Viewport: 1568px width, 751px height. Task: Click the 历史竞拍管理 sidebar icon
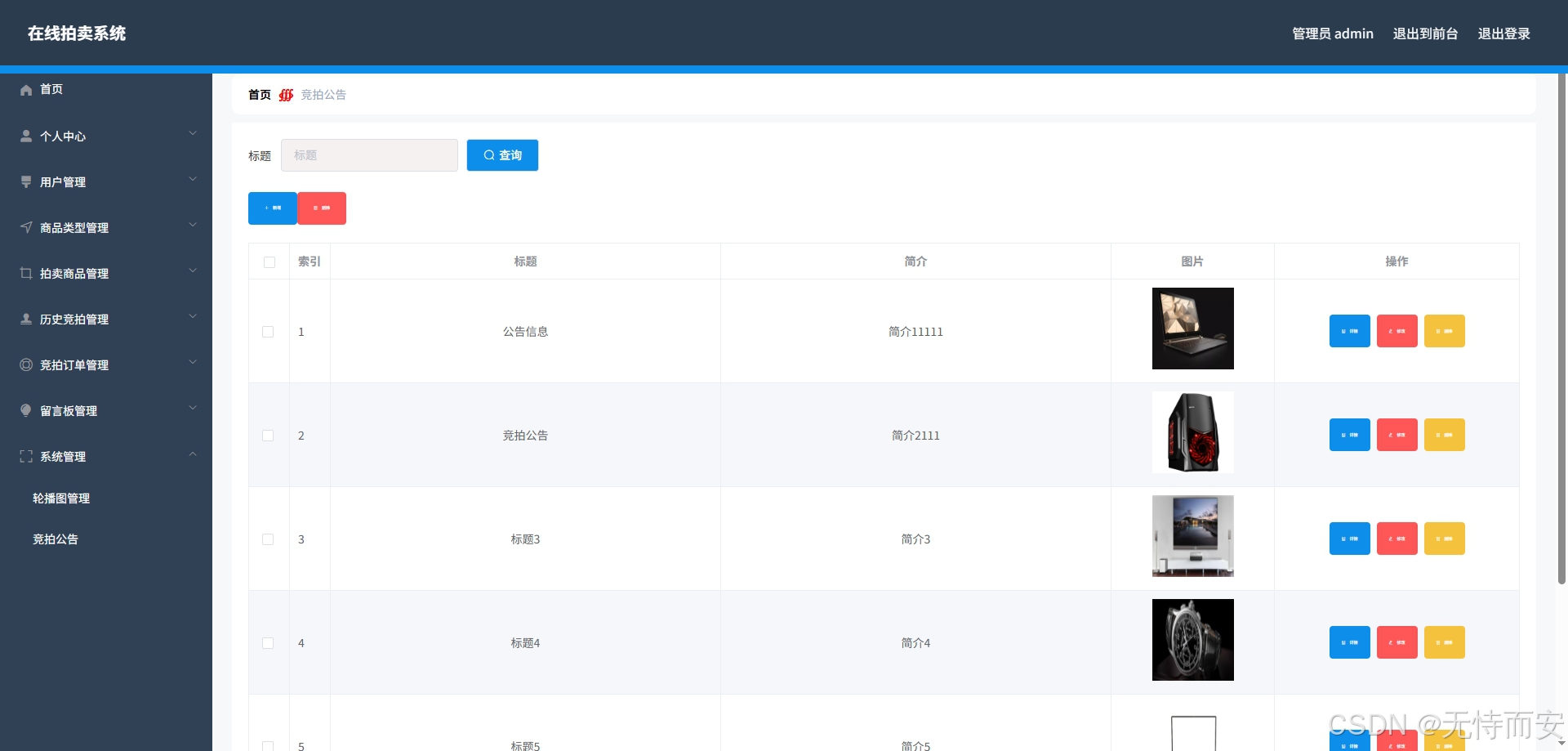click(26, 319)
